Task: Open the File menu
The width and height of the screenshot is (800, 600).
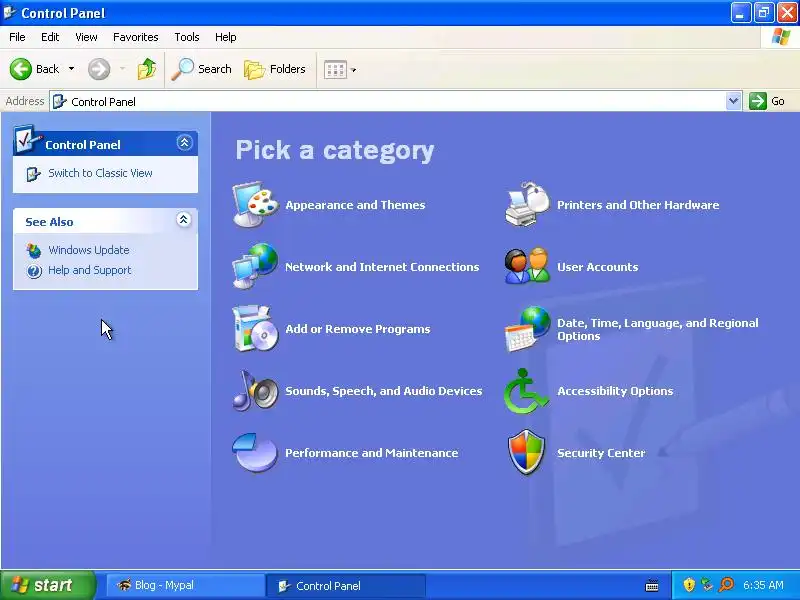Action: click(x=17, y=37)
